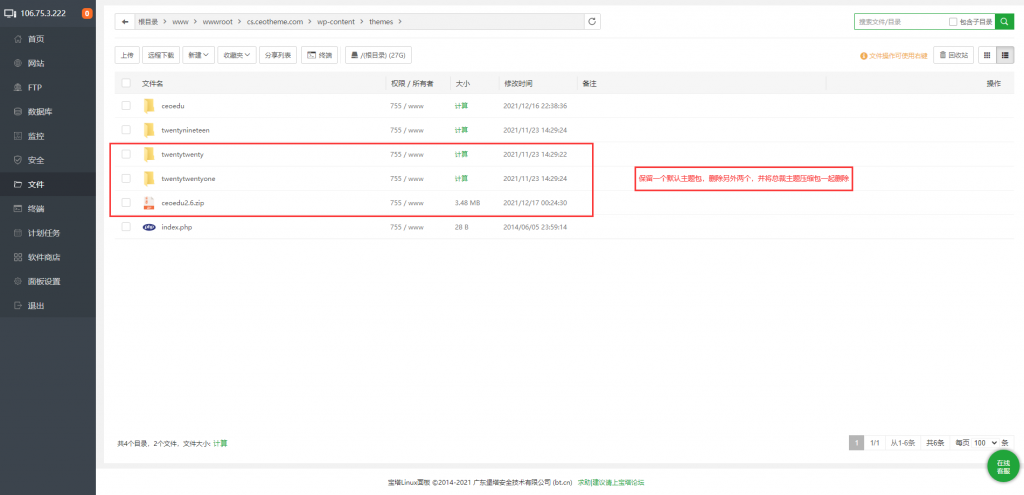
Task: Click the back arrow in path bar
Action: pos(124,21)
